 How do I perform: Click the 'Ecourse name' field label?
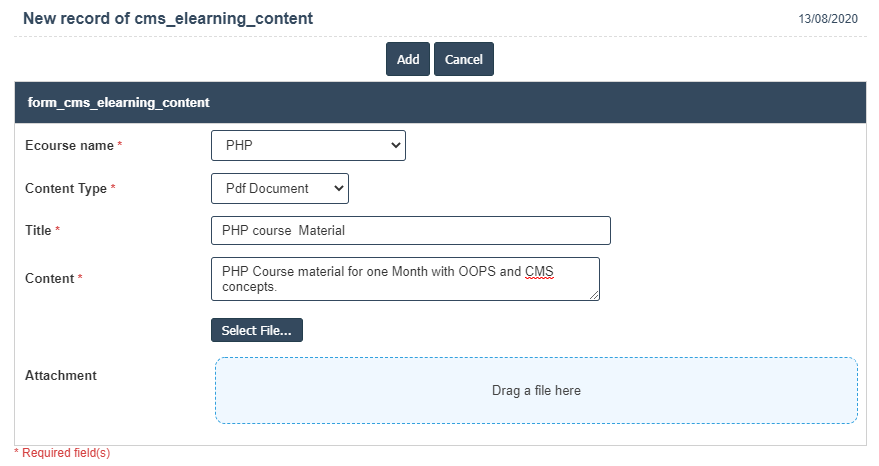69,145
